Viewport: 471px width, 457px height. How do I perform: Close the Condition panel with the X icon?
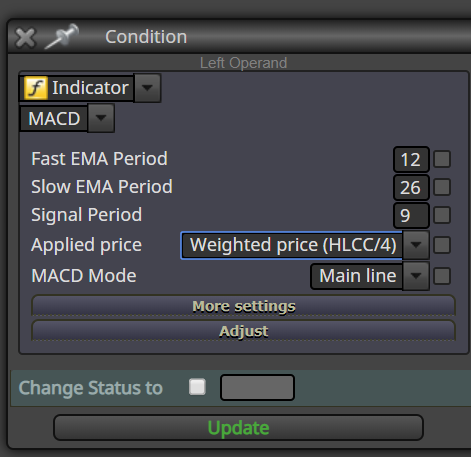coord(25,38)
